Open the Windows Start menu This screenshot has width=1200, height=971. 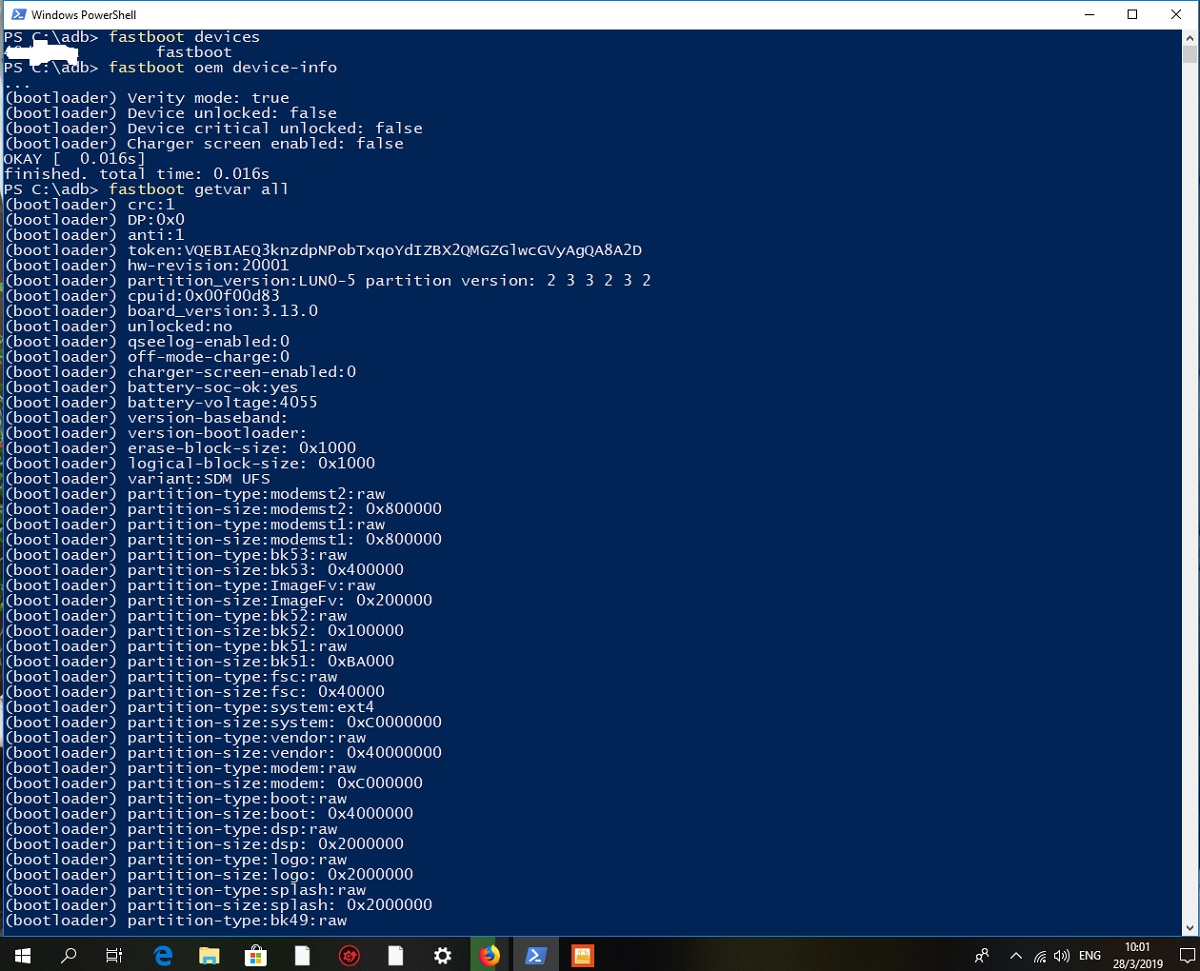pyautogui.click(x=22, y=955)
